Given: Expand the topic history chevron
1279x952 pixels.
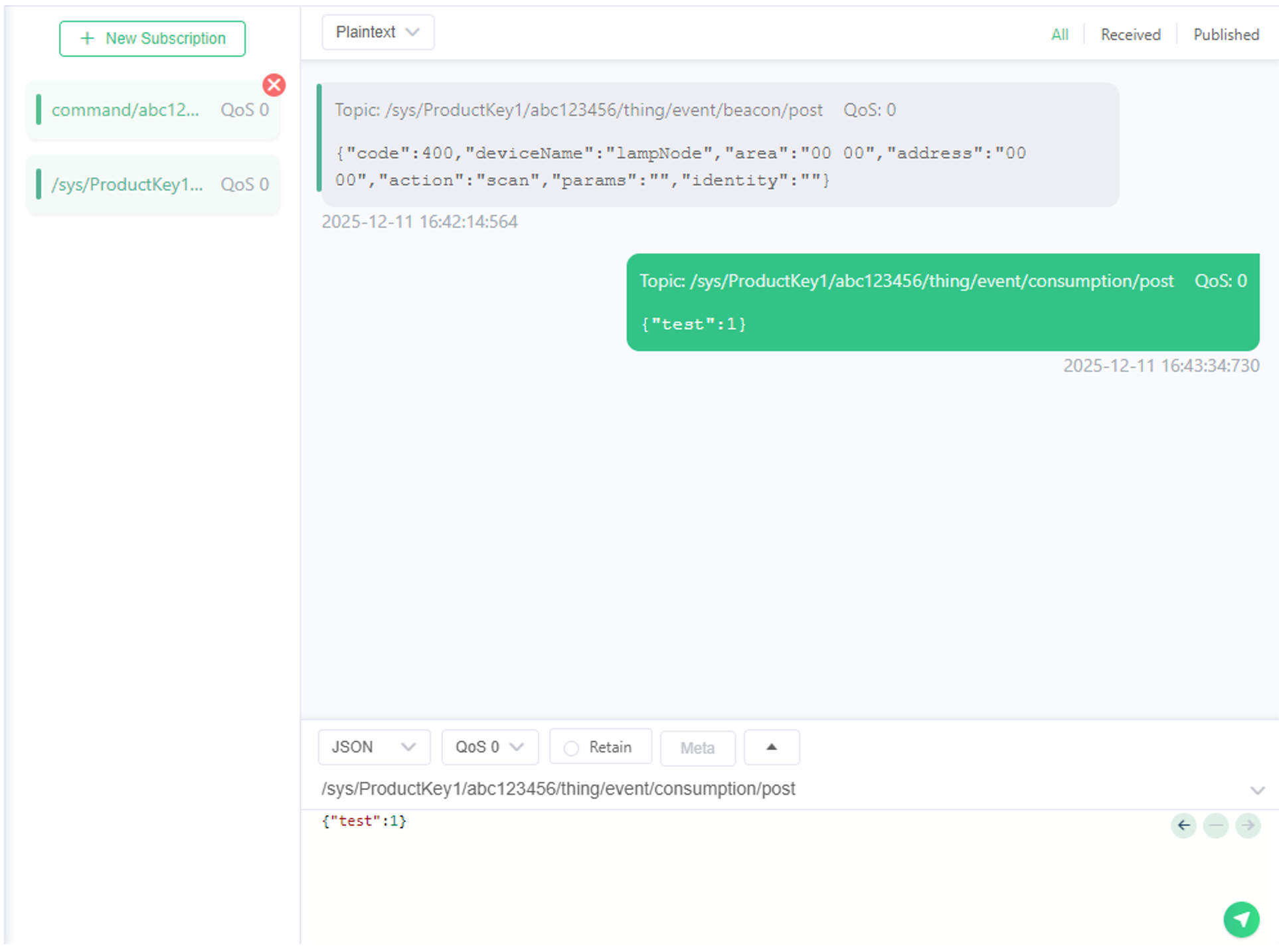Looking at the screenshot, I should tap(1256, 790).
